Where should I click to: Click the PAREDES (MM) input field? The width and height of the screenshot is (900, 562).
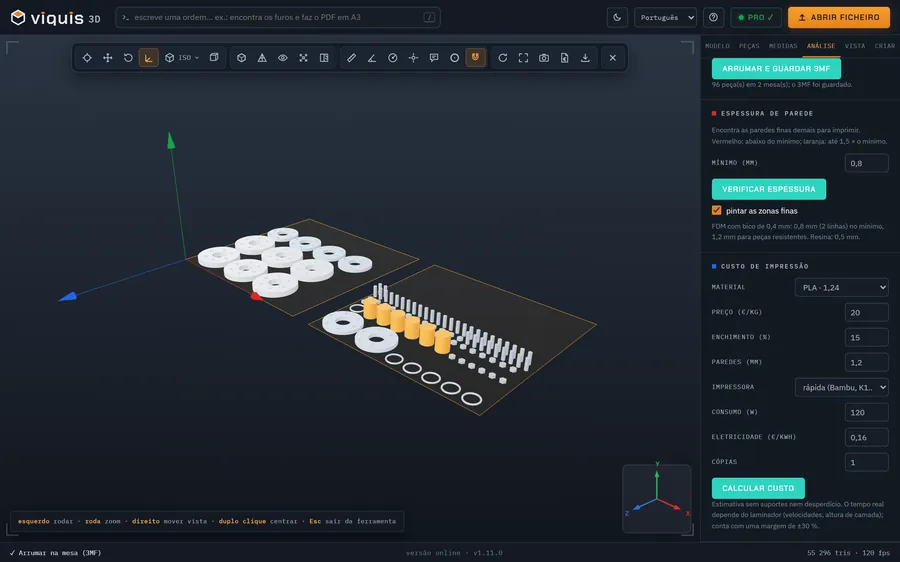(x=866, y=362)
